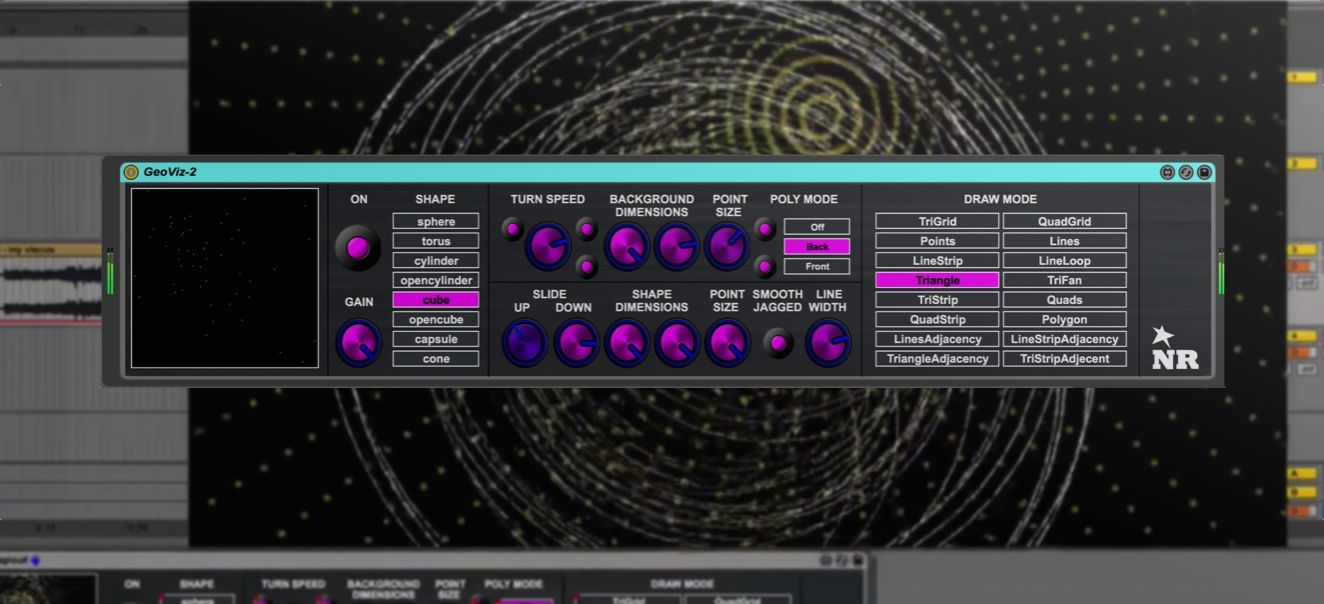Toggle the upper small button beside Poly Mode Off
Image resolution: width=1324 pixels, height=604 pixels.
click(765, 229)
